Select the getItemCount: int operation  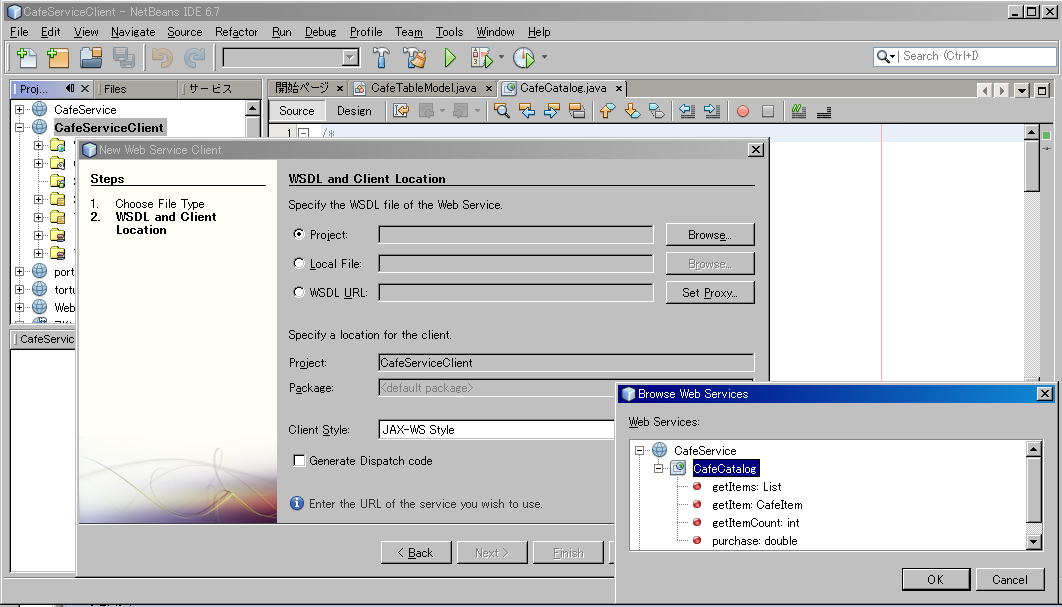(755, 523)
